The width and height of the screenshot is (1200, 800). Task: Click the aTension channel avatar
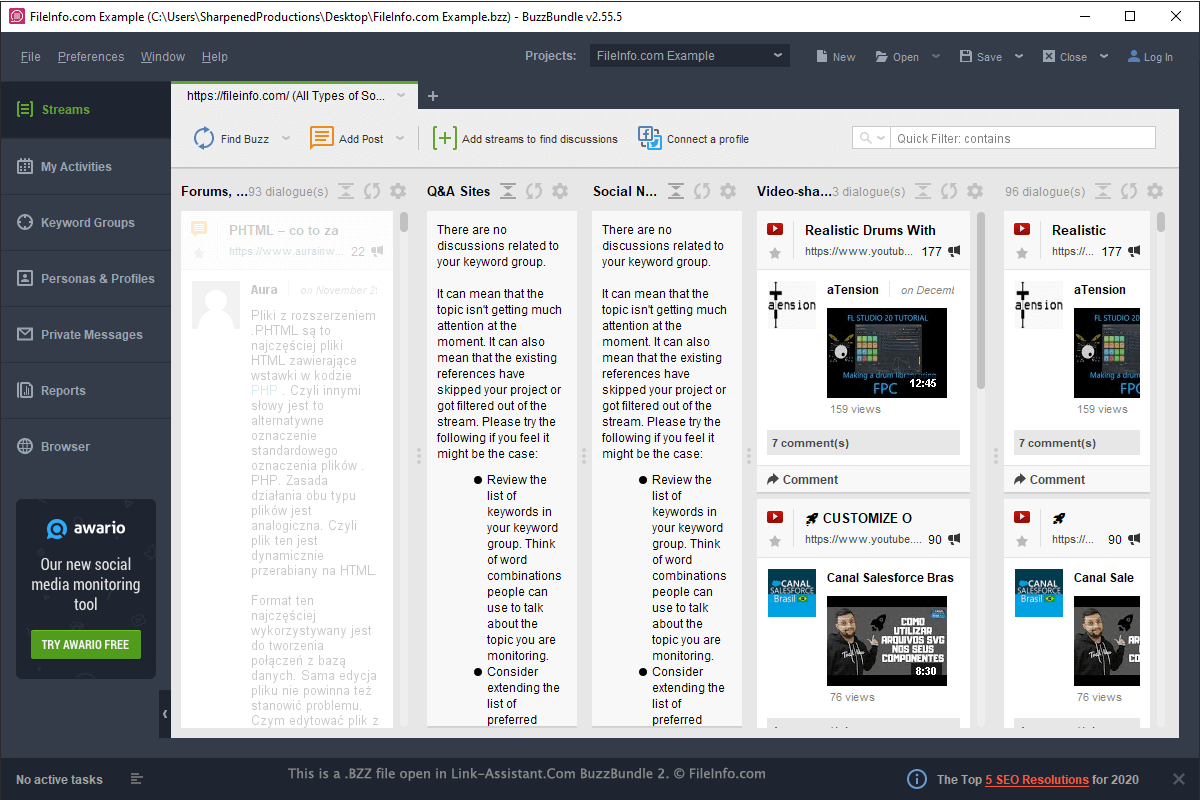coord(792,305)
